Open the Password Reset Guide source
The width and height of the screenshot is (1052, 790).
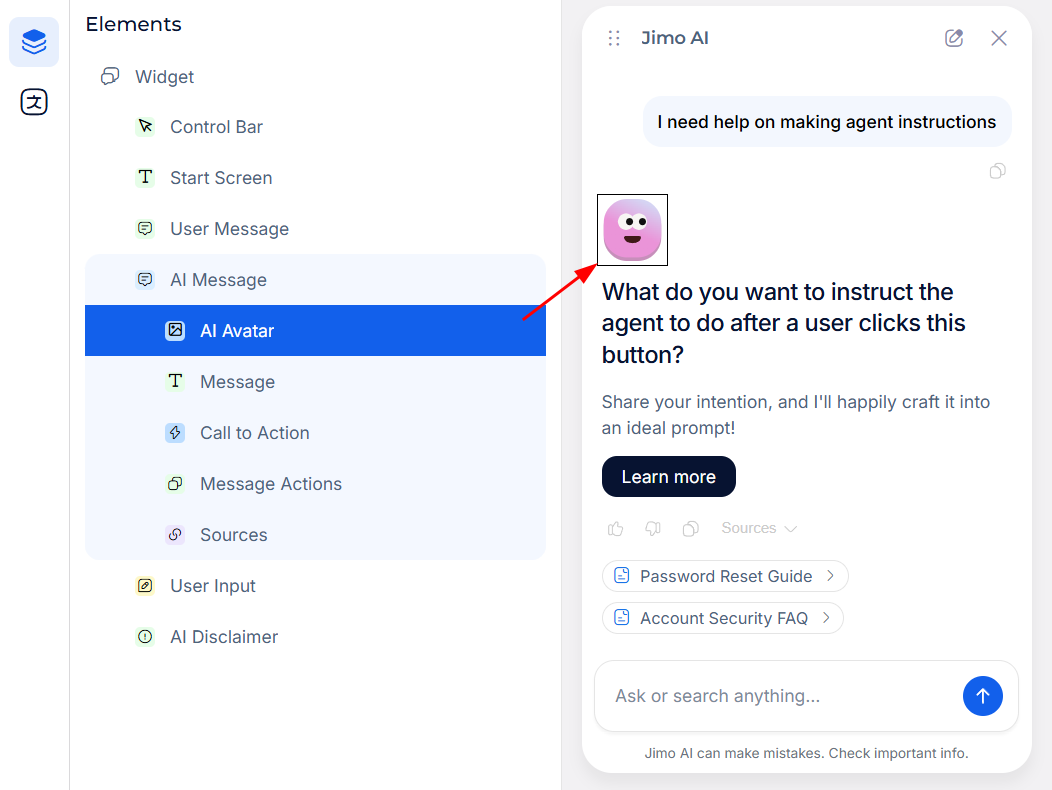725,576
